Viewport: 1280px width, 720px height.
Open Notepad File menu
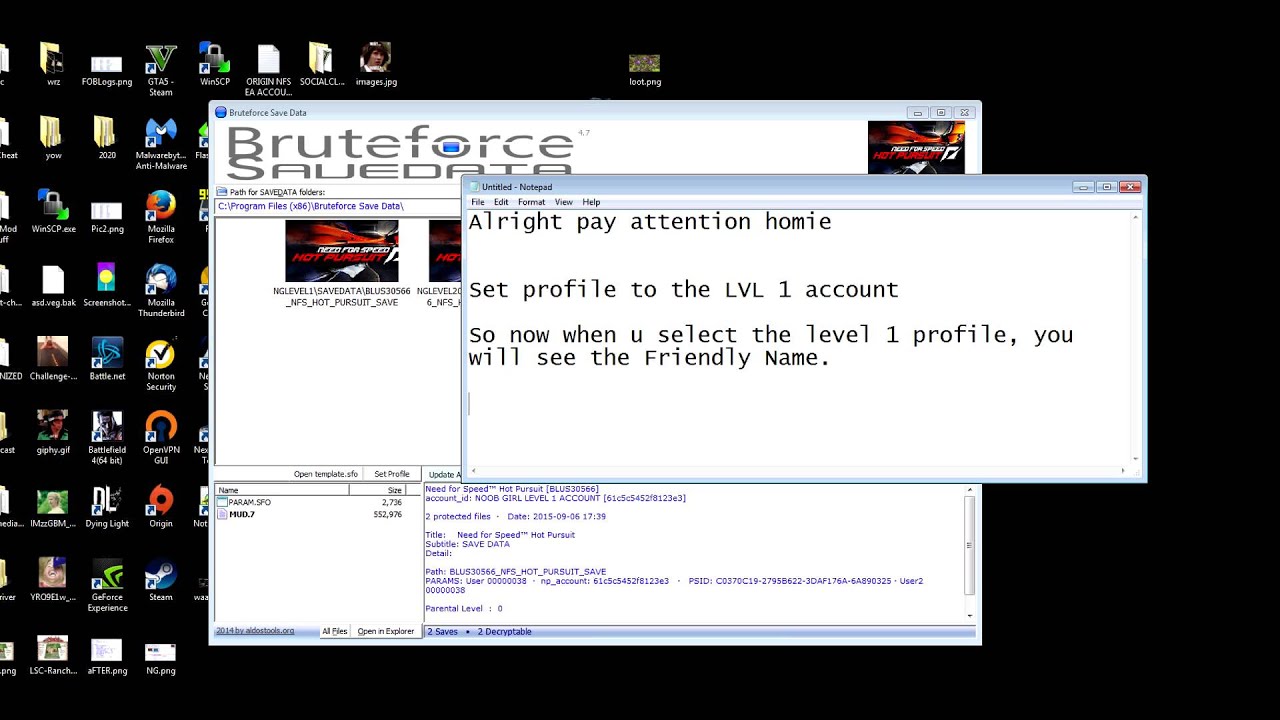(478, 202)
